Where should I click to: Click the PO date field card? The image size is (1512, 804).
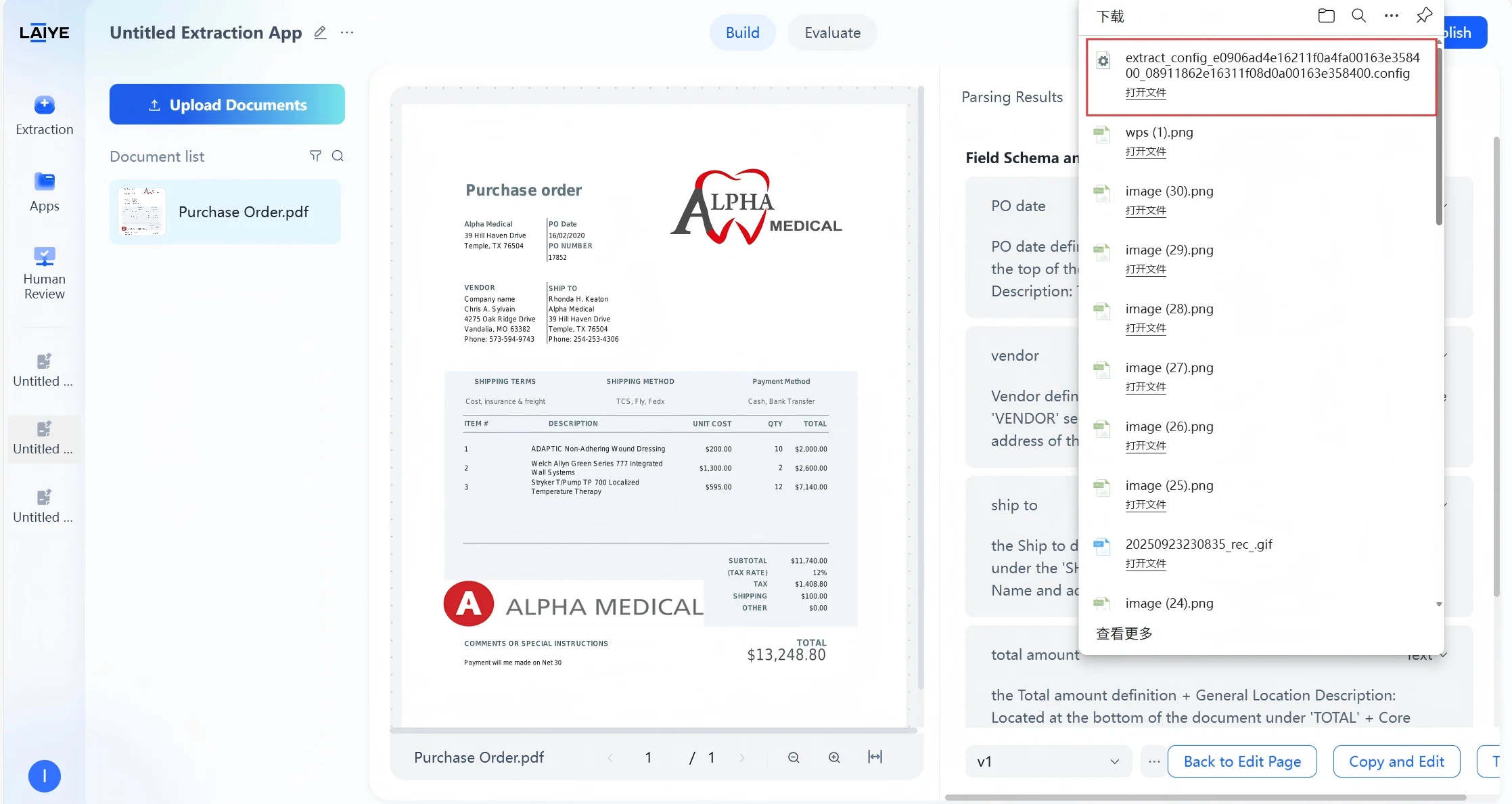click(x=1022, y=247)
